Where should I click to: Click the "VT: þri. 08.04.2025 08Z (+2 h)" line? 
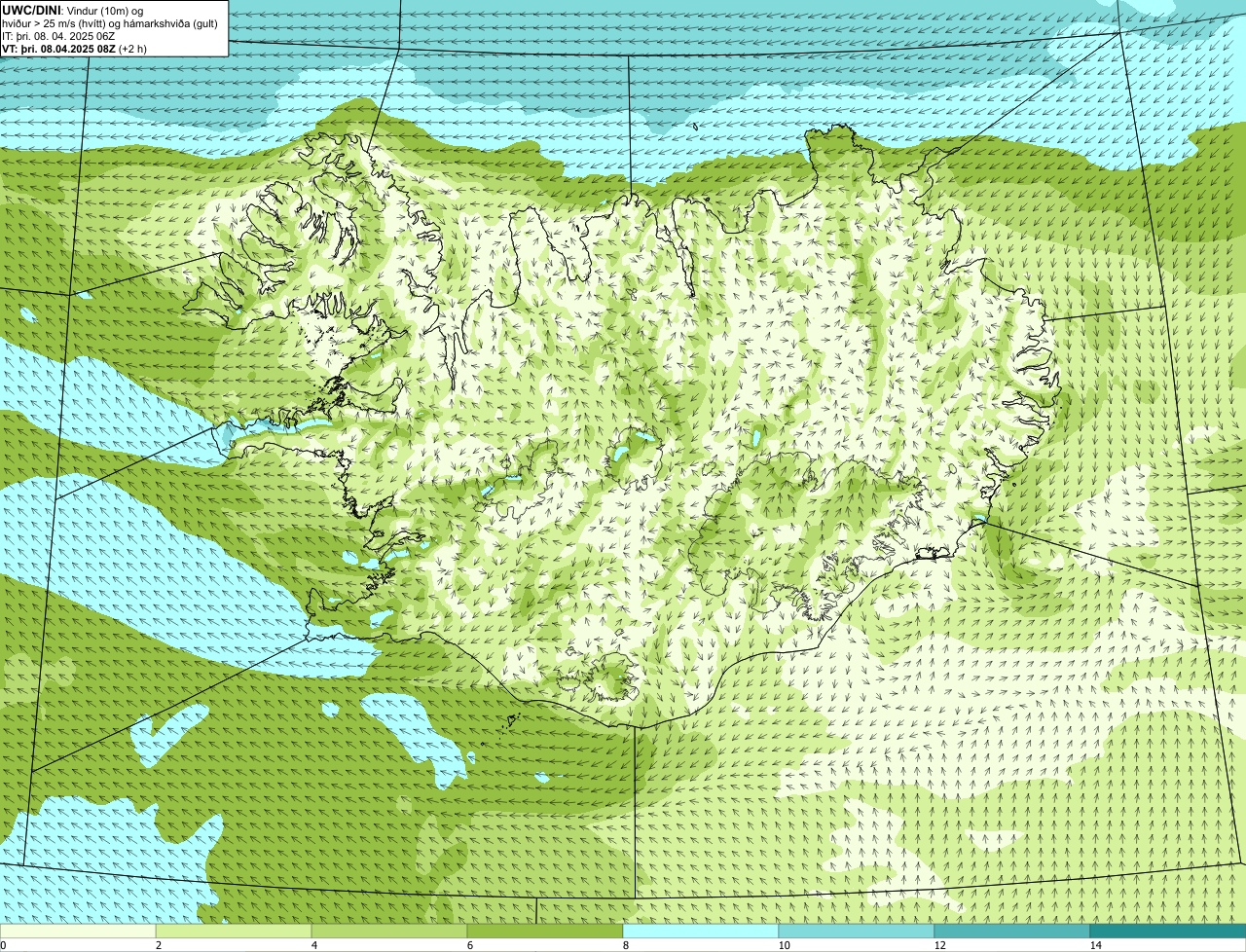74,48
